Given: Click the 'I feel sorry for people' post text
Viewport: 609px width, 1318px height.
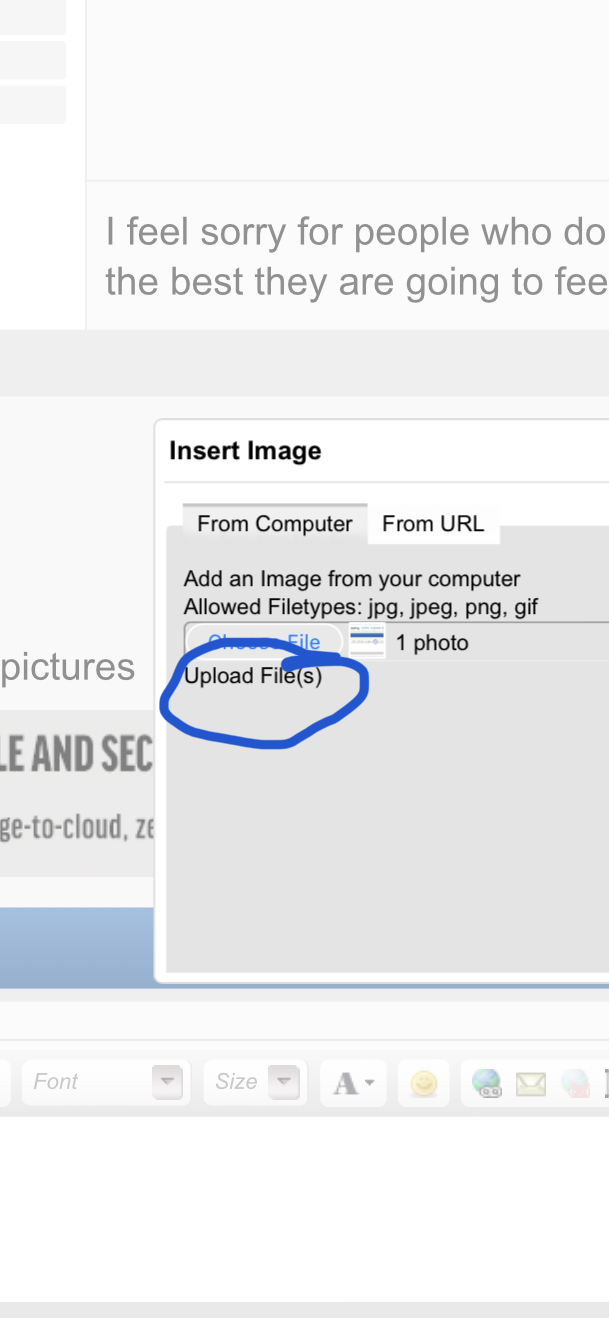Looking at the screenshot, I should pos(356,257).
